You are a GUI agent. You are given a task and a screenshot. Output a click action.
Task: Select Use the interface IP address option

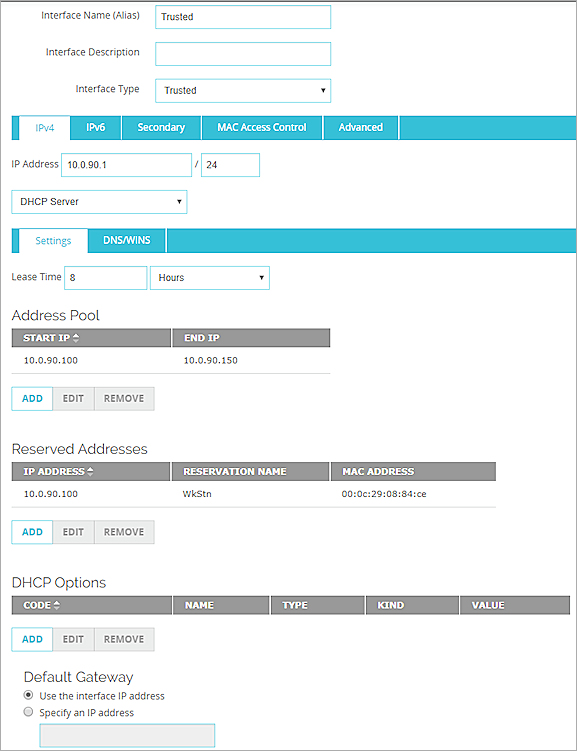[x=28, y=695]
